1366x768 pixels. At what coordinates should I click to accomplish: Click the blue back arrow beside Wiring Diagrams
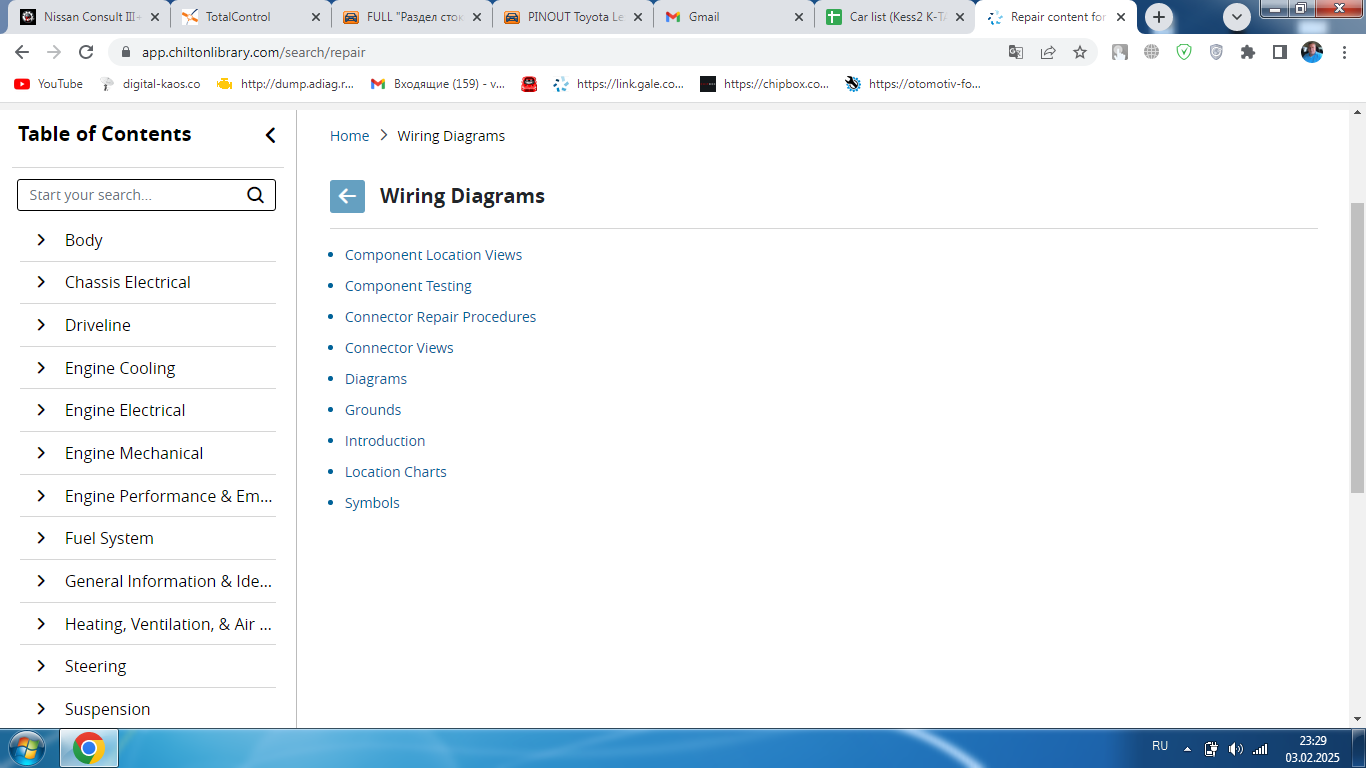pos(347,196)
